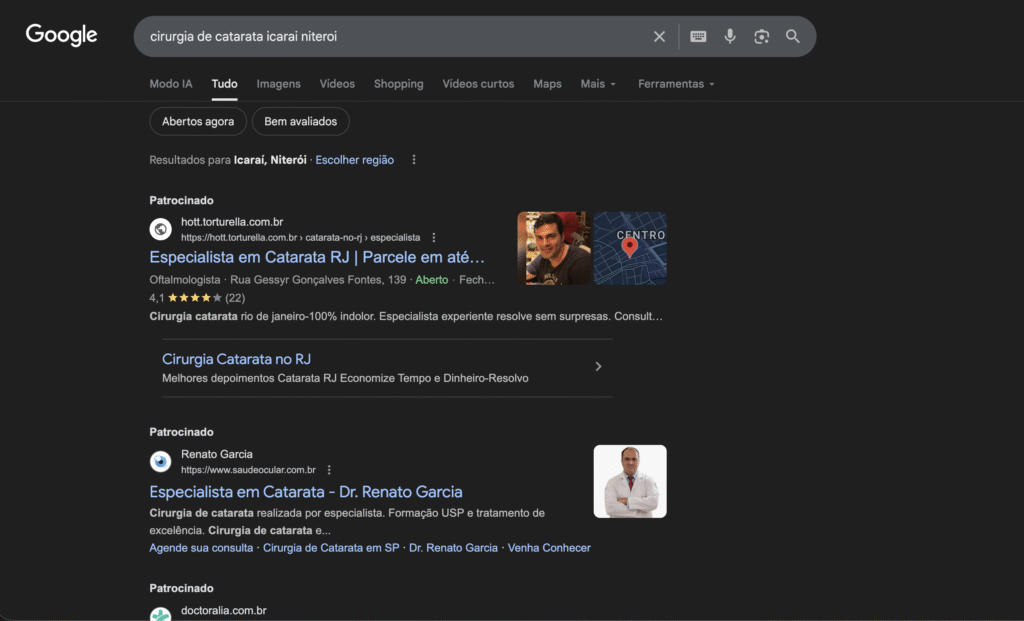Image resolution: width=1024 pixels, height=621 pixels.
Task: Open the Google logo homepage
Action: pos(61,35)
